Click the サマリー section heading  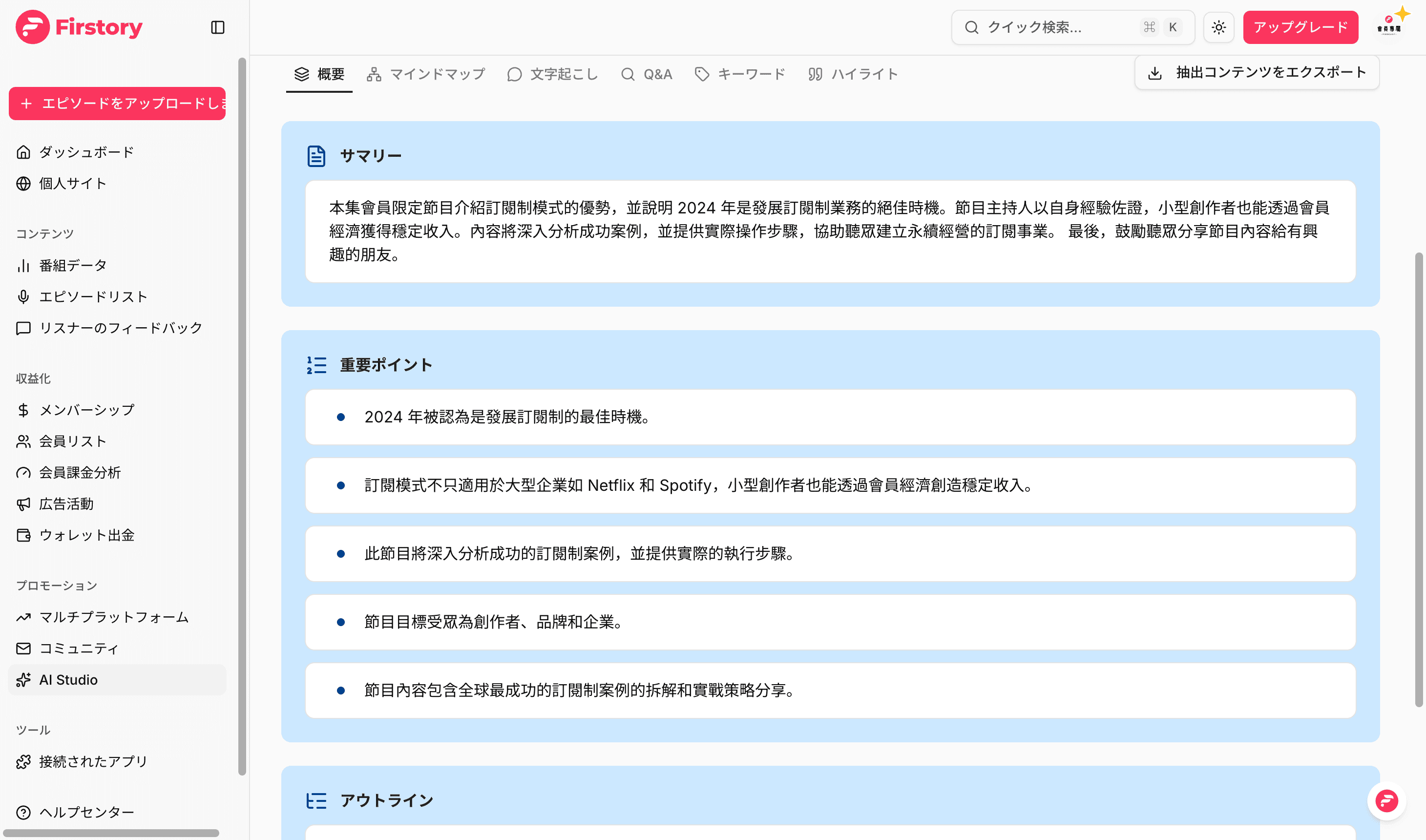click(371, 156)
